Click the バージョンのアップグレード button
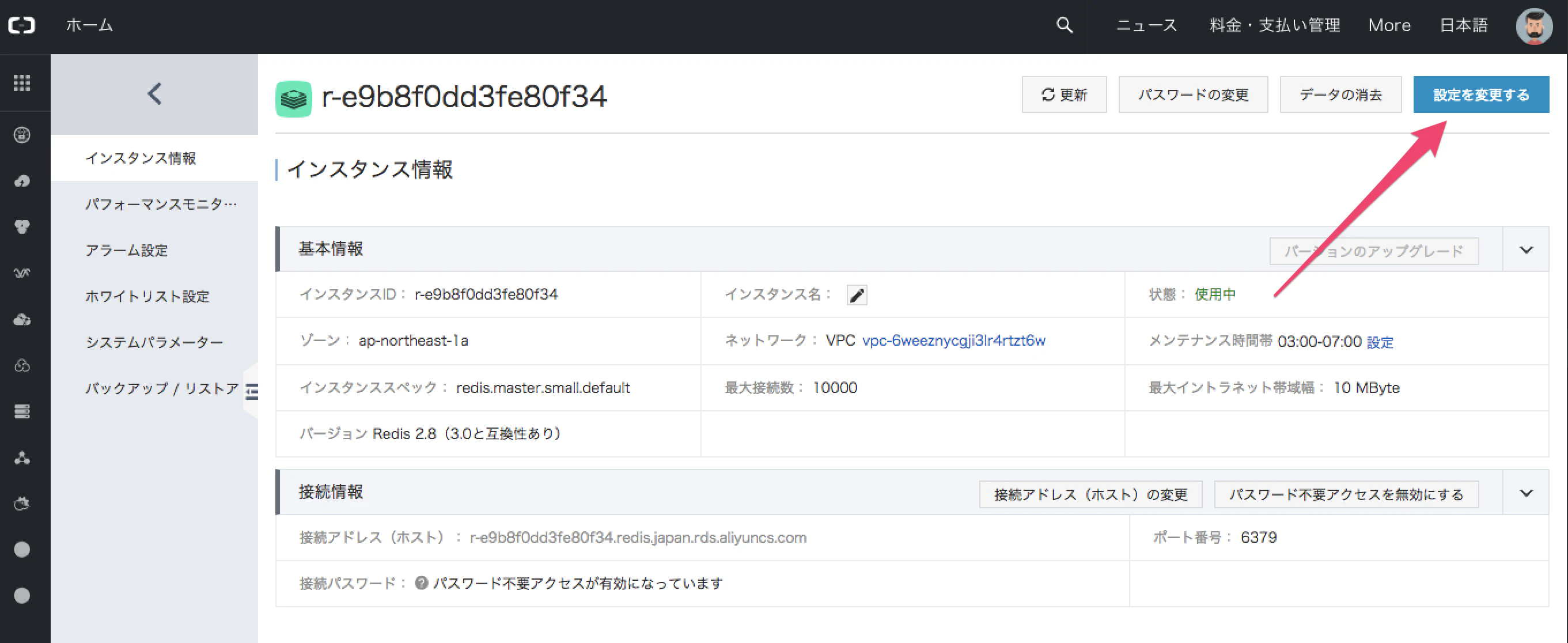 [x=1374, y=251]
